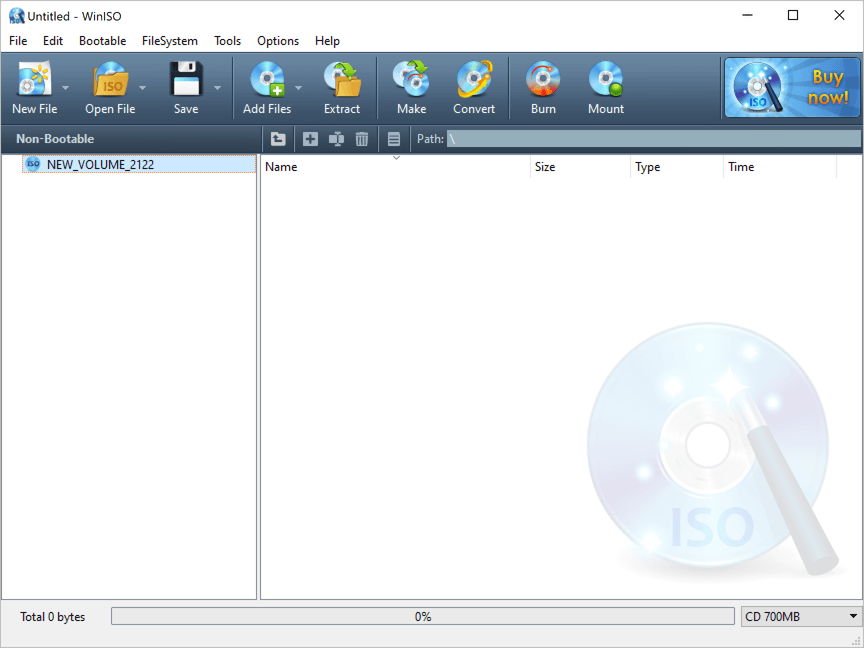Click the Convert toolbar icon
This screenshot has width=864, height=648.
[x=474, y=82]
